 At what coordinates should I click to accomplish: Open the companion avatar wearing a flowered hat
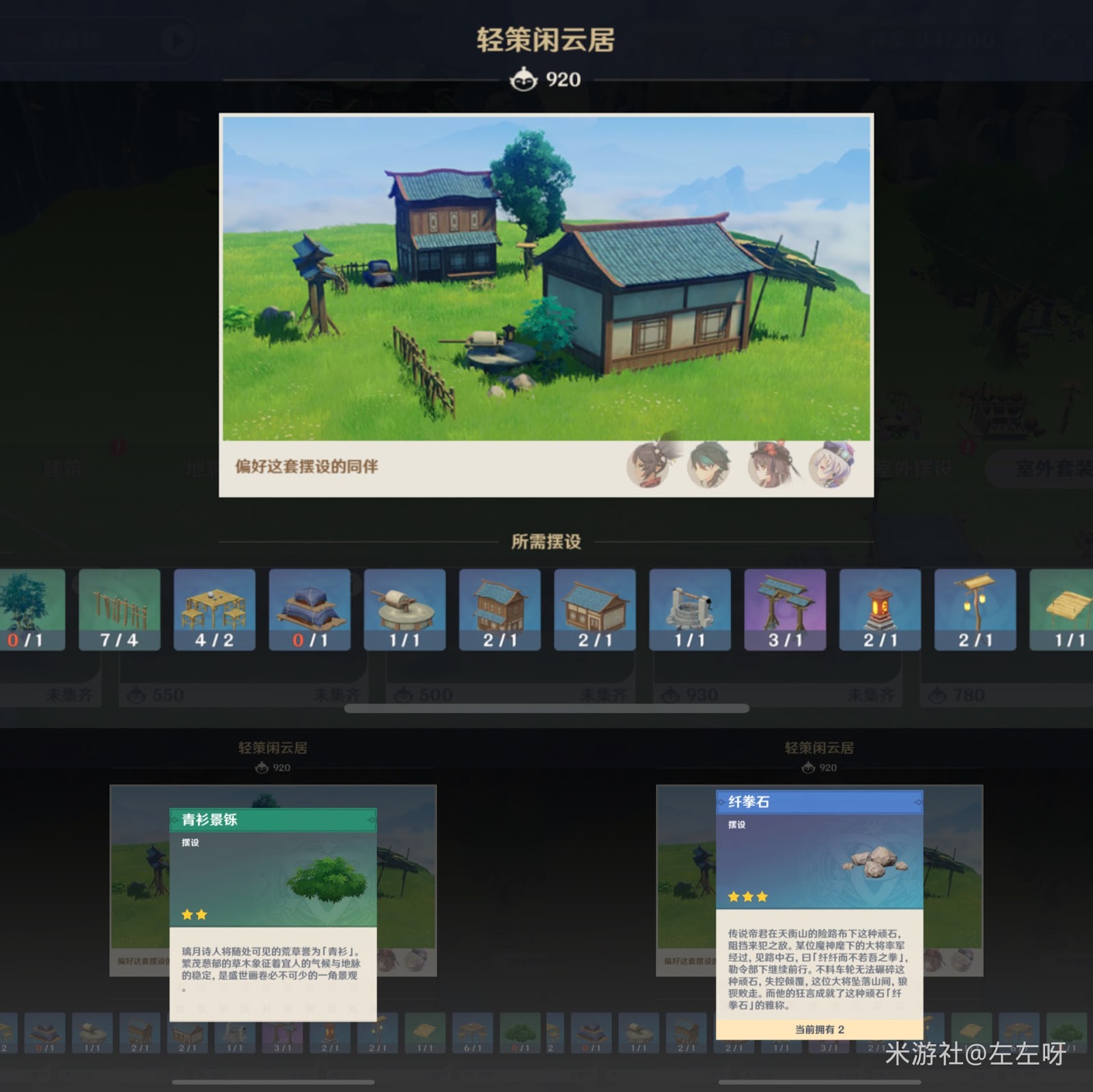tap(771, 466)
